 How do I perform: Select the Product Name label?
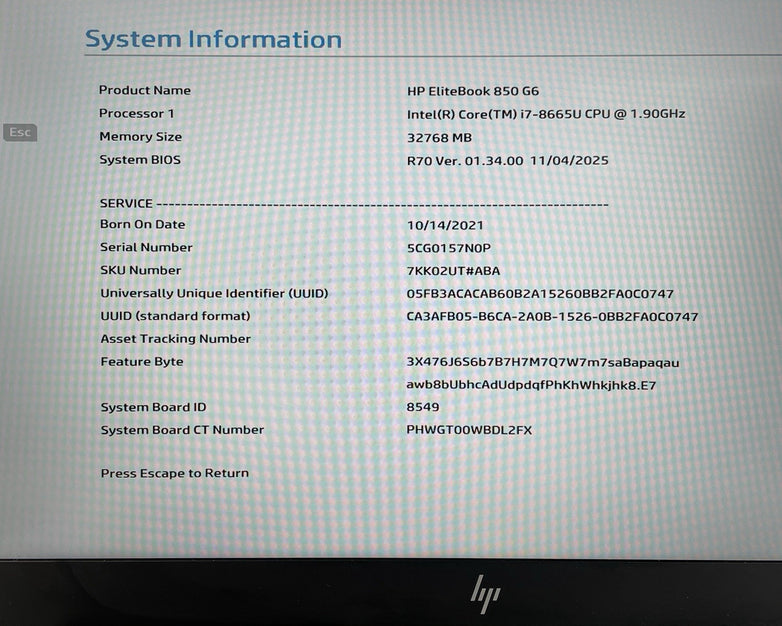coord(145,90)
